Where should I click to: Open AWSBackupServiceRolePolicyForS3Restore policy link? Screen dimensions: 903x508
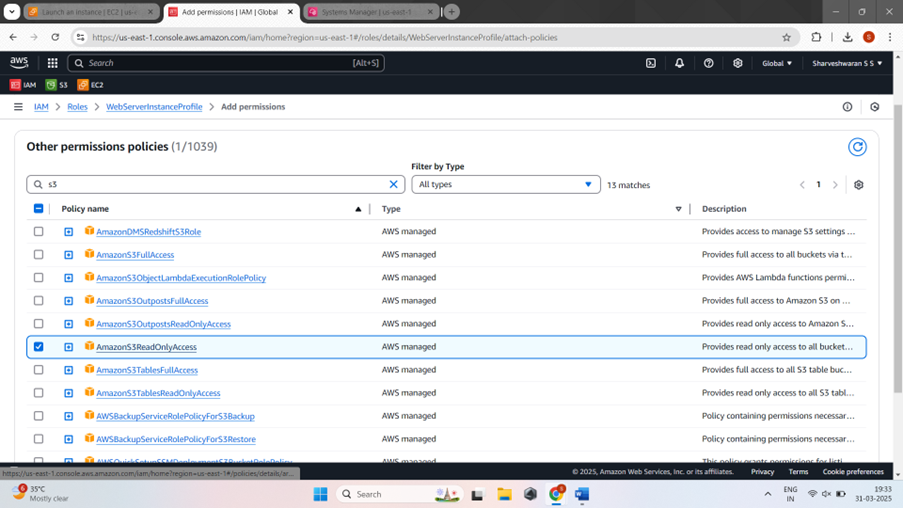tap(176, 439)
